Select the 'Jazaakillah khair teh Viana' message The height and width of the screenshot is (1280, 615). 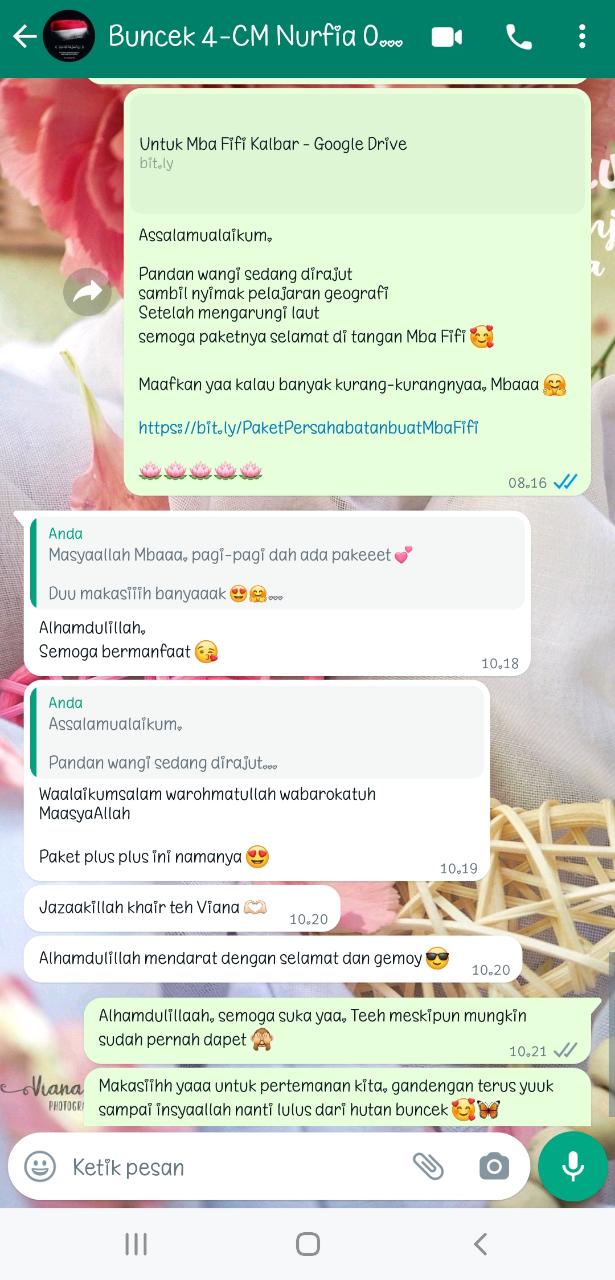pyautogui.click(x=182, y=908)
